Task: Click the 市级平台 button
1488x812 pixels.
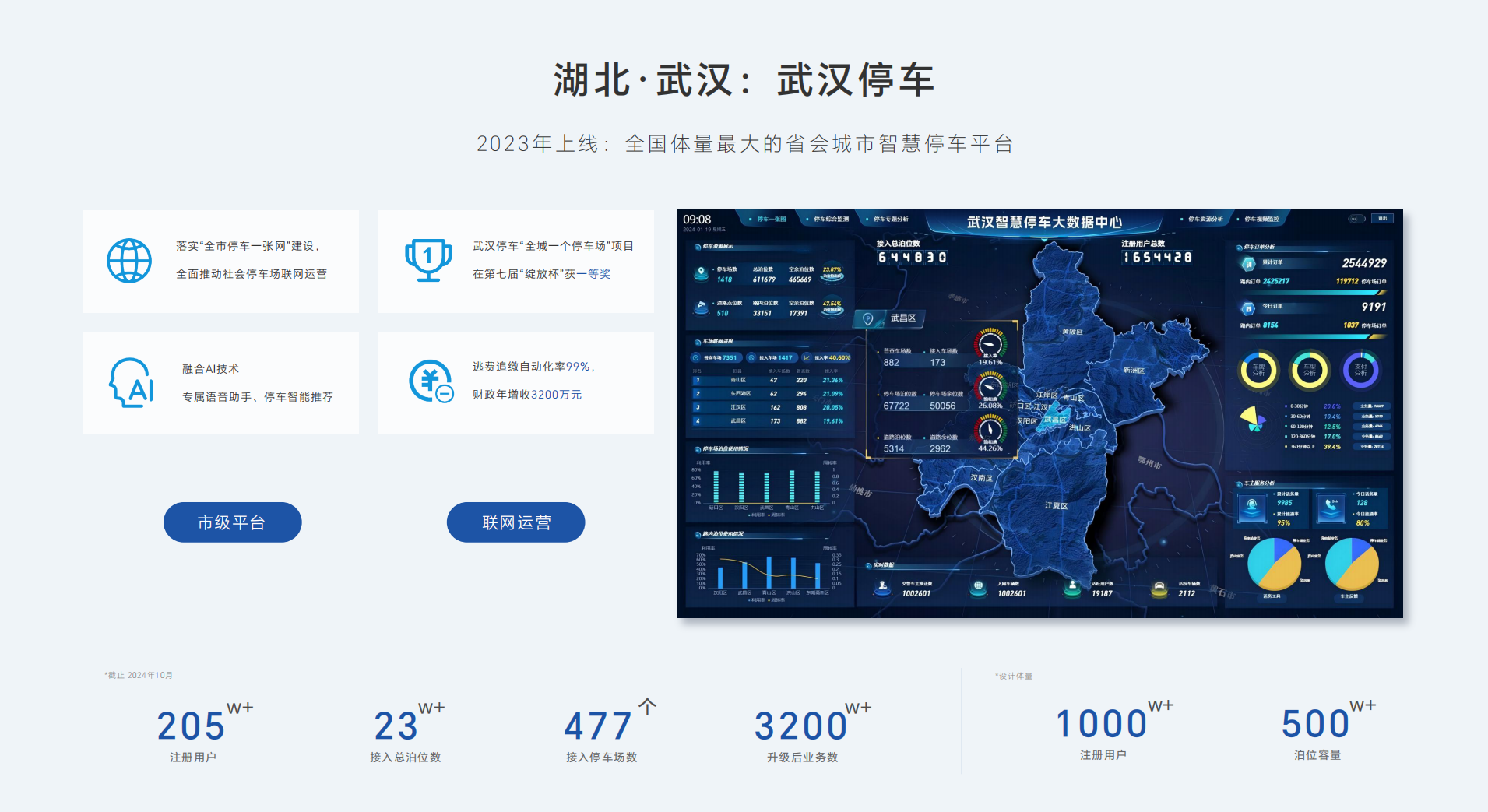Action: [x=232, y=522]
